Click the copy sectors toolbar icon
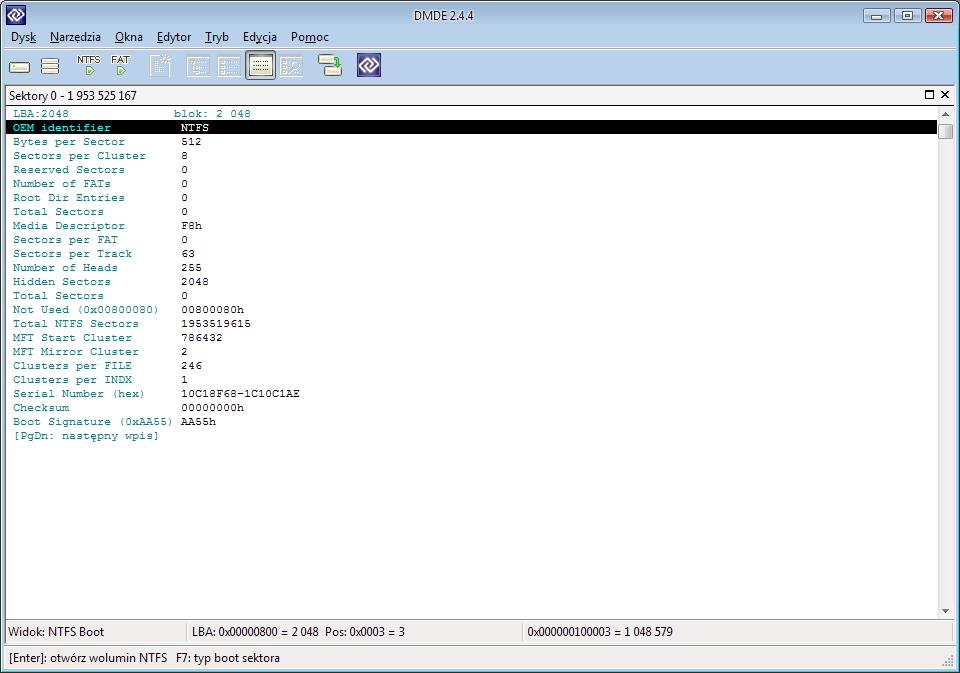 pyautogui.click(x=330, y=66)
